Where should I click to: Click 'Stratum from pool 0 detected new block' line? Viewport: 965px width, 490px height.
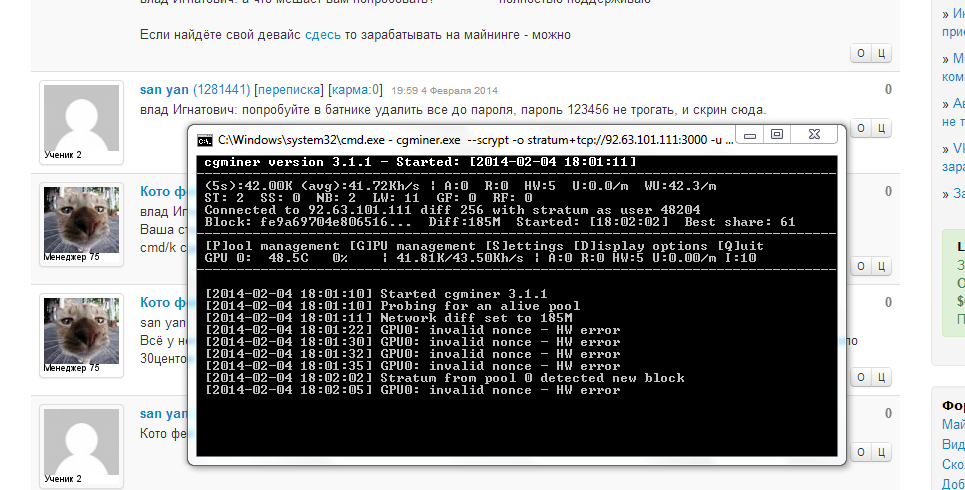(444, 378)
